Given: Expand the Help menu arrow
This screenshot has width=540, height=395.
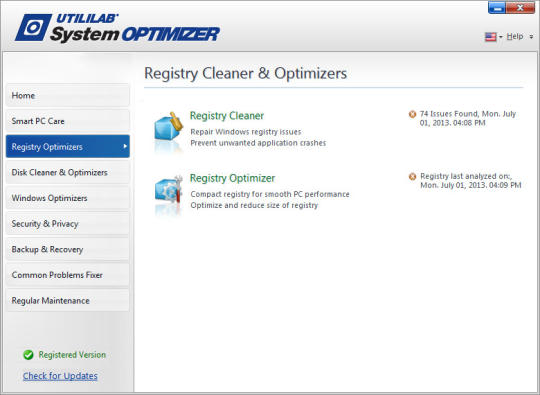Looking at the screenshot, I should coord(531,37).
